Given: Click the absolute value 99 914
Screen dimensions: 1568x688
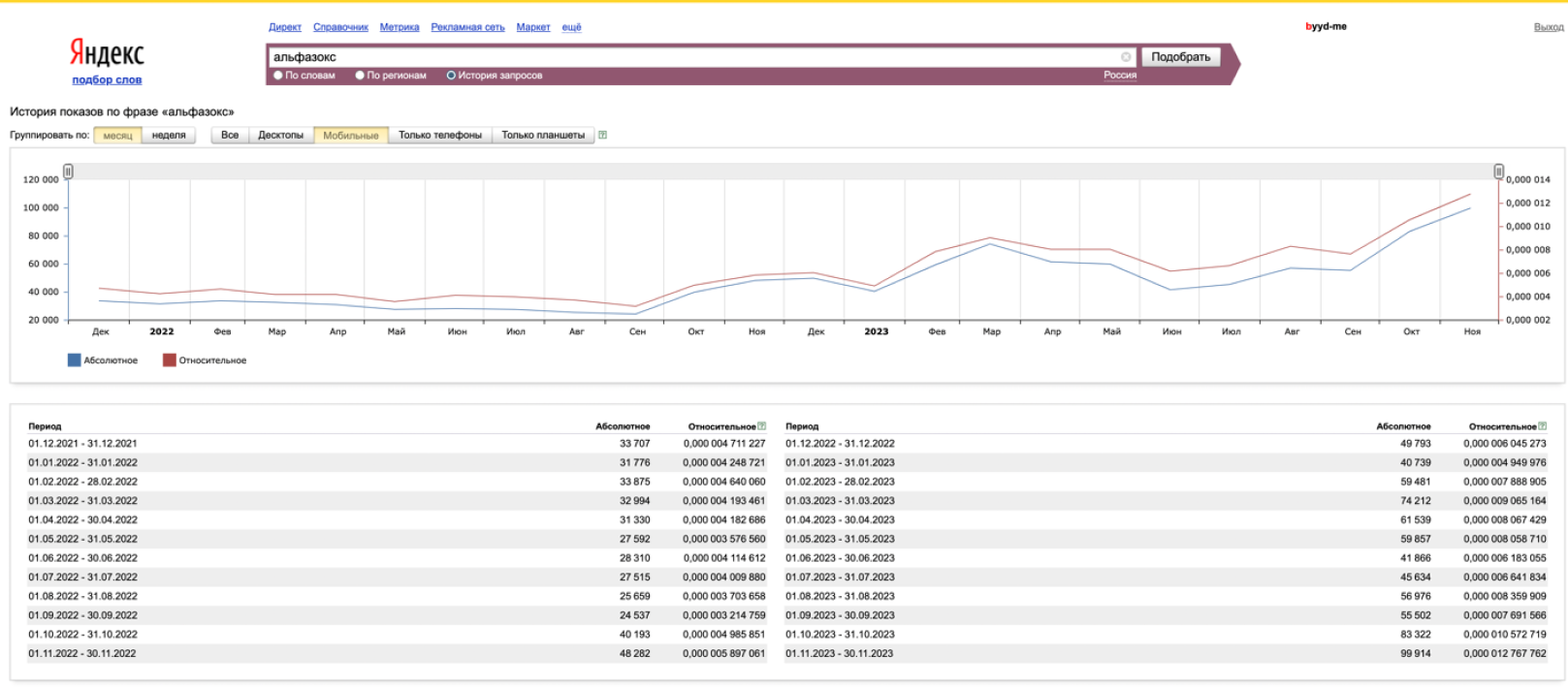Looking at the screenshot, I should [x=1416, y=654].
